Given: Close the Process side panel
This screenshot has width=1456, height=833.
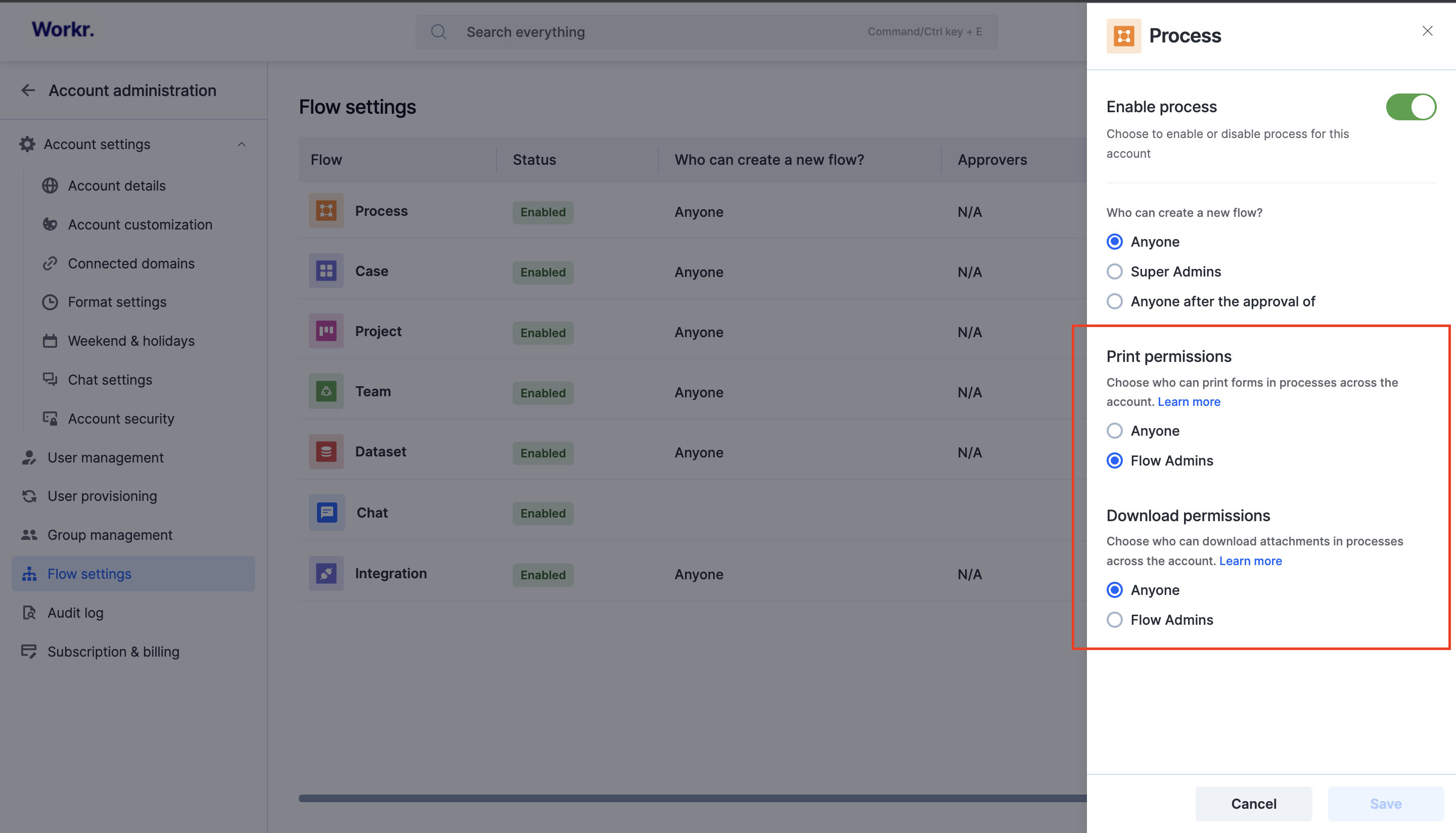Looking at the screenshot, I should point(1427,31).
